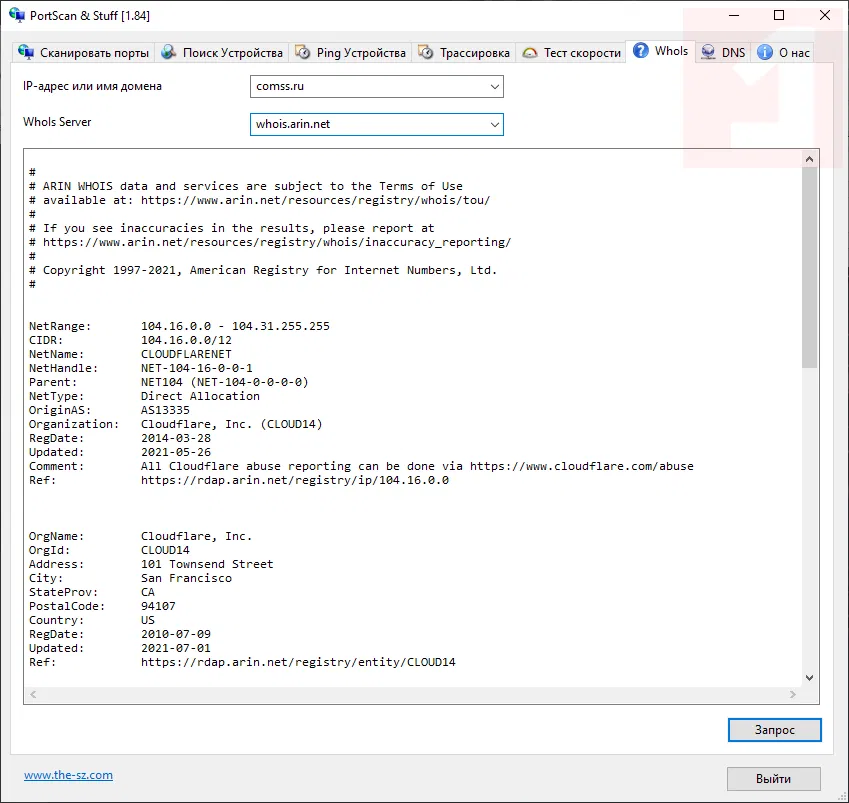Viewport: 849px width, 803px height.
Task: Click the OrgName value Cloudflare, Inc.
Action: [197, 536]
